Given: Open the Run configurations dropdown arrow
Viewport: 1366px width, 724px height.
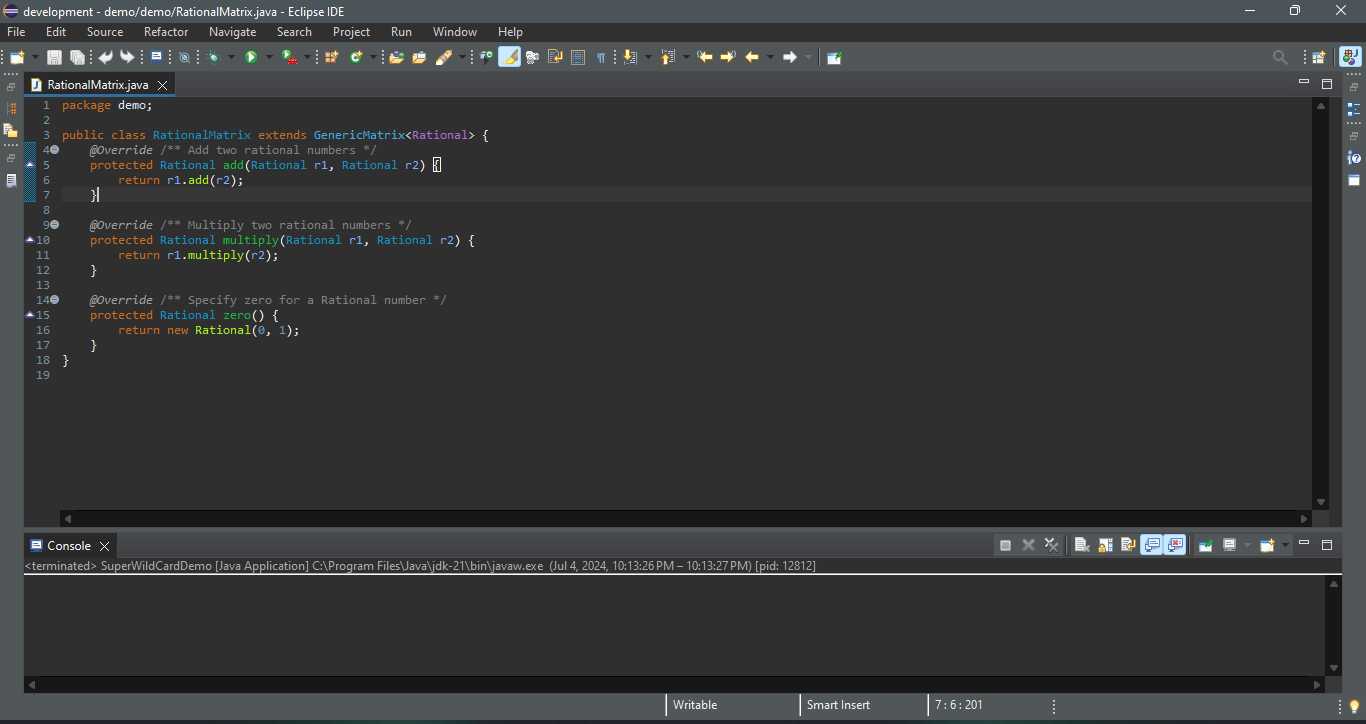Looking at the screenshot, I should pyautogui.click(x=269, y=58).
